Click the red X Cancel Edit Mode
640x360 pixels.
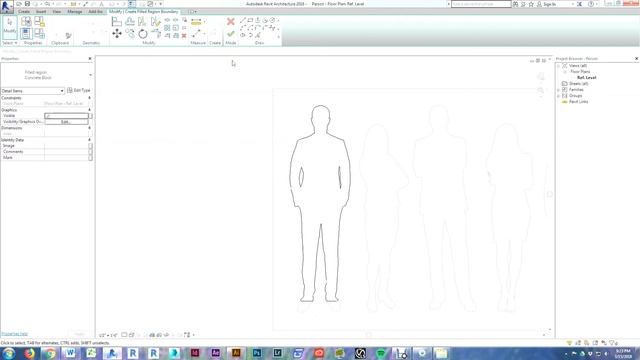point(231,21)
